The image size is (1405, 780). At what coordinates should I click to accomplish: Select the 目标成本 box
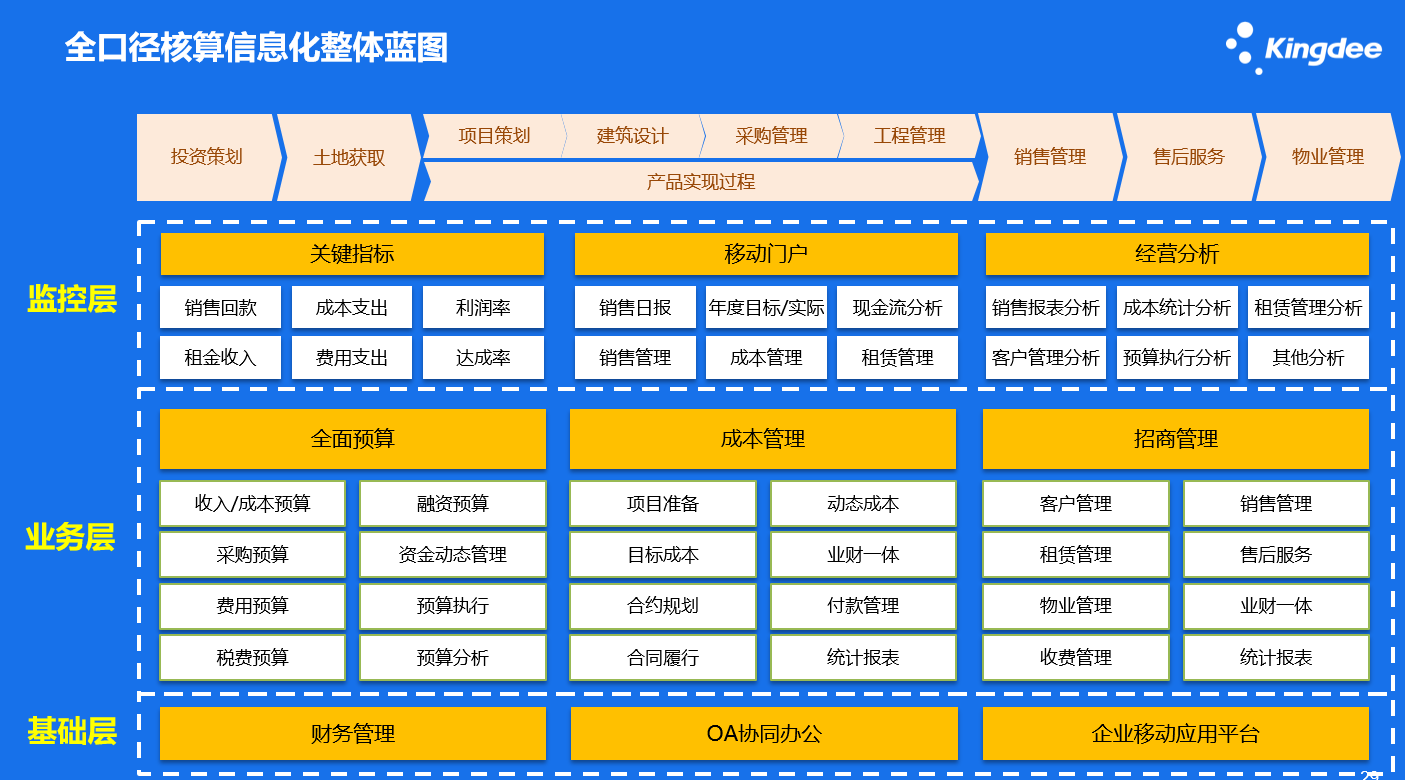pos(662,554)
